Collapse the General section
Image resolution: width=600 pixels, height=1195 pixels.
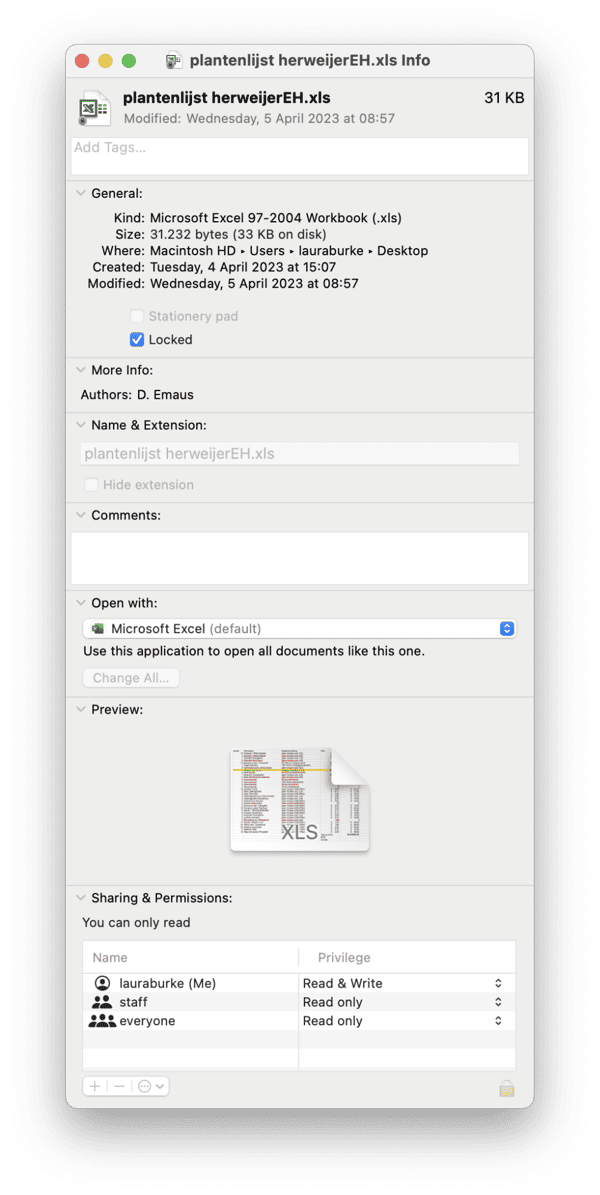[x=81, y=193]
